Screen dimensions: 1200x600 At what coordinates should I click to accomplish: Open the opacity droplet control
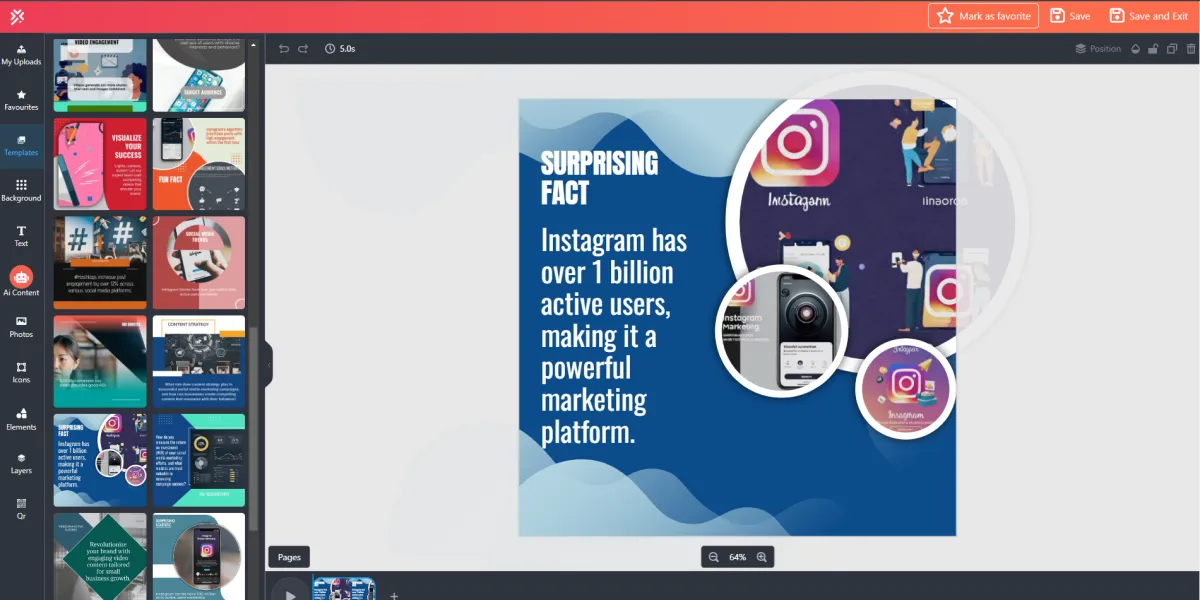point(1135,48)
